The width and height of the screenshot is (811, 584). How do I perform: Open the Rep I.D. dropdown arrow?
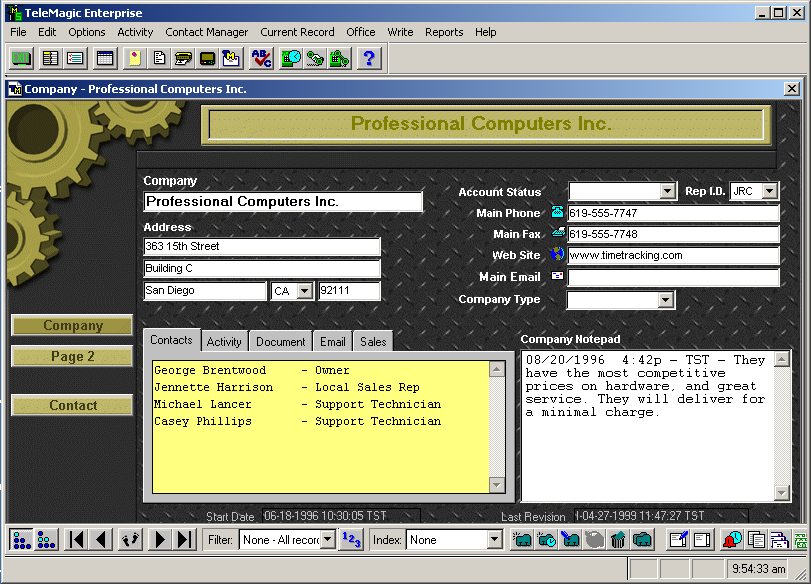[770, 191]
